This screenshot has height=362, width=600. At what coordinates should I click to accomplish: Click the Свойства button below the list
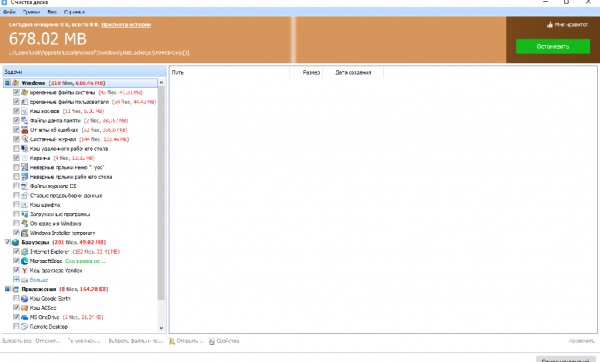(x=224, y=341)
